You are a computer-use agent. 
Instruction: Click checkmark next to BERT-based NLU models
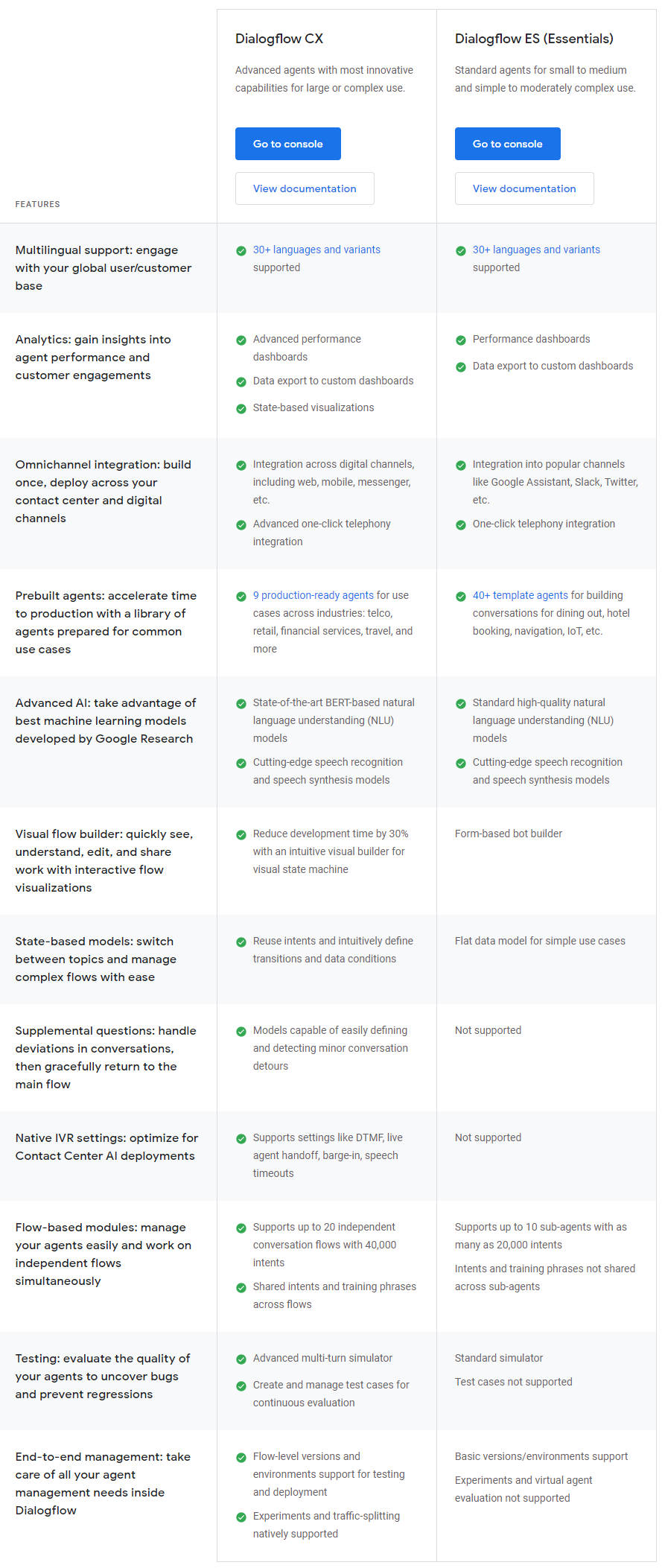click(241, 704)
